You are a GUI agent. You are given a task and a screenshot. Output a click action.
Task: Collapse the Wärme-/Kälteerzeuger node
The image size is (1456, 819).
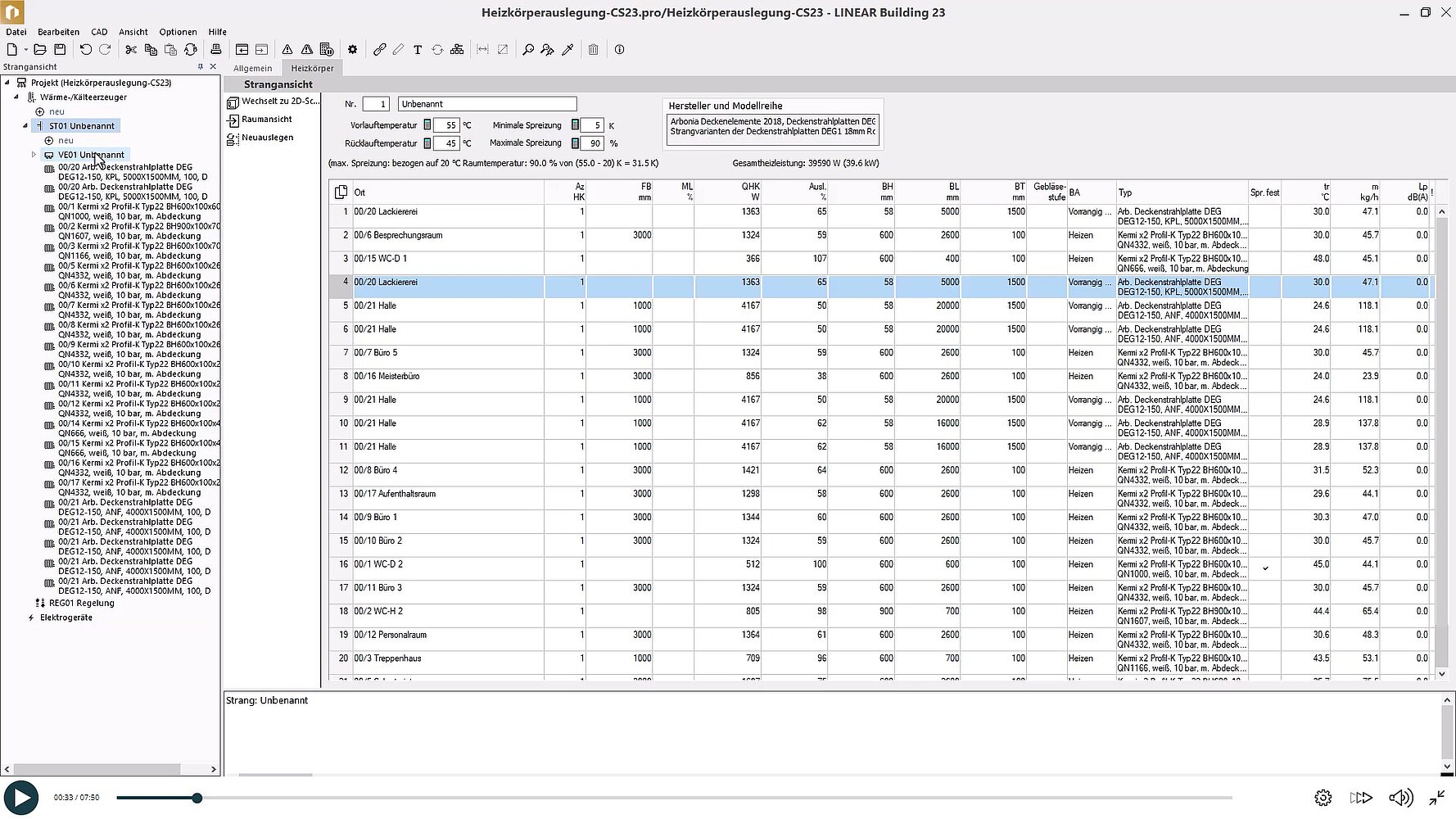pos(16,97)
